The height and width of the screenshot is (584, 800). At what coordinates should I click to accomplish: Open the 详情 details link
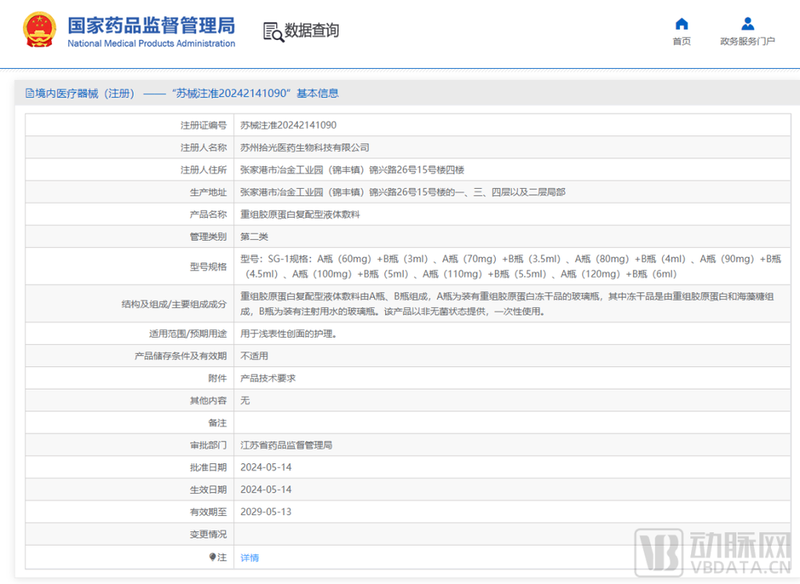point(249,557)
